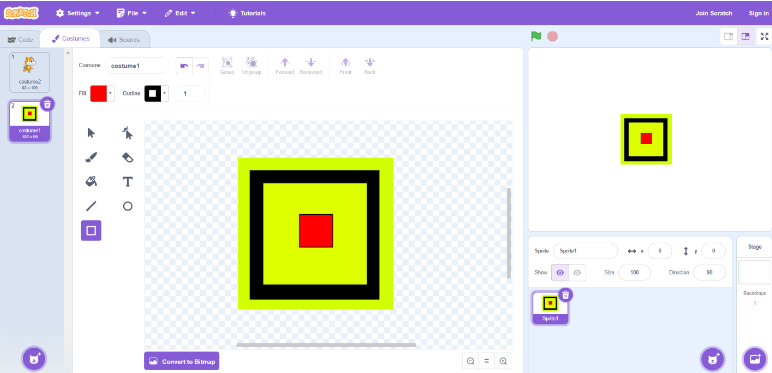
Task: Select costume2 cat thumbnail
Action: tap(30, 72)
